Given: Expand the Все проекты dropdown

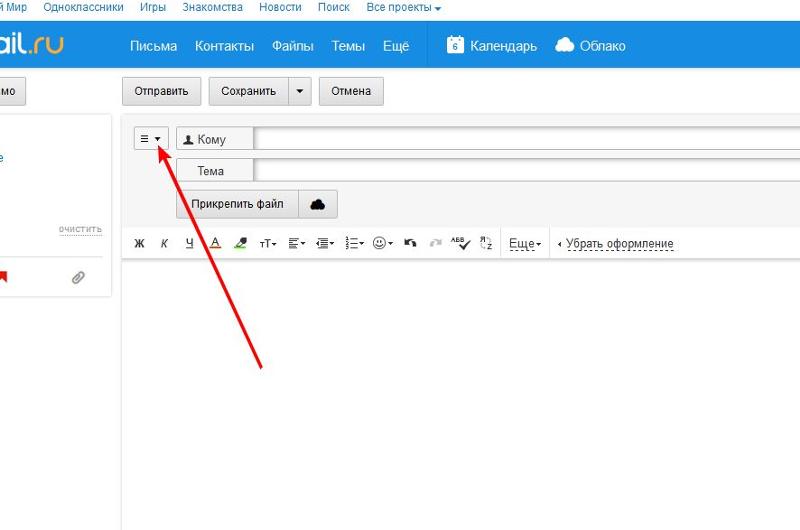Looking at the screenshot, I should (404, 8).
